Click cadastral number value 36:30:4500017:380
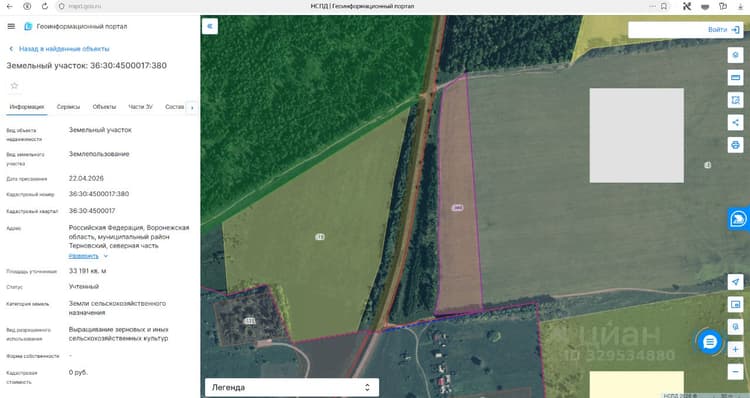The height and width of the screenshot is (398, 750). pyautogui.click(x=99, y=194)
